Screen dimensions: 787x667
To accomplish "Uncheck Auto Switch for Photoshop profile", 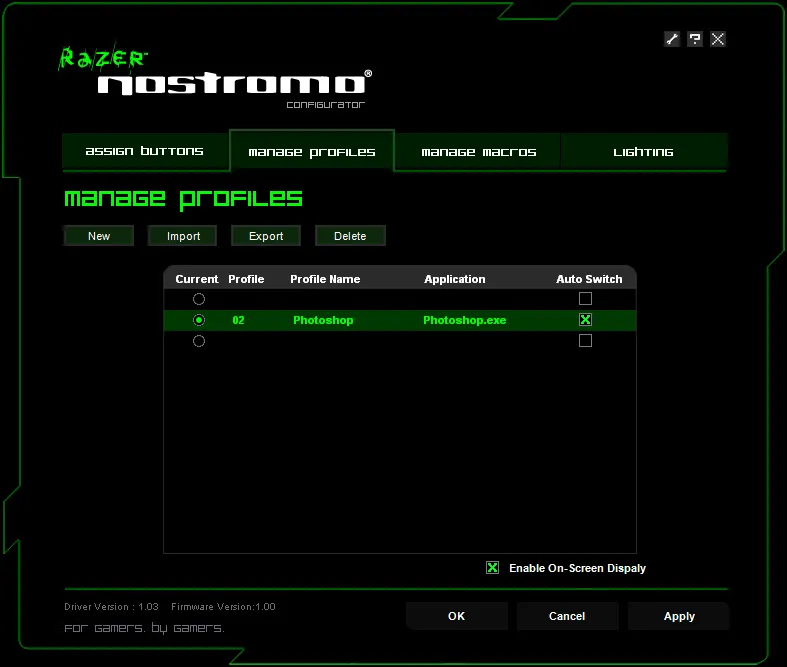I will coord(585,320).
